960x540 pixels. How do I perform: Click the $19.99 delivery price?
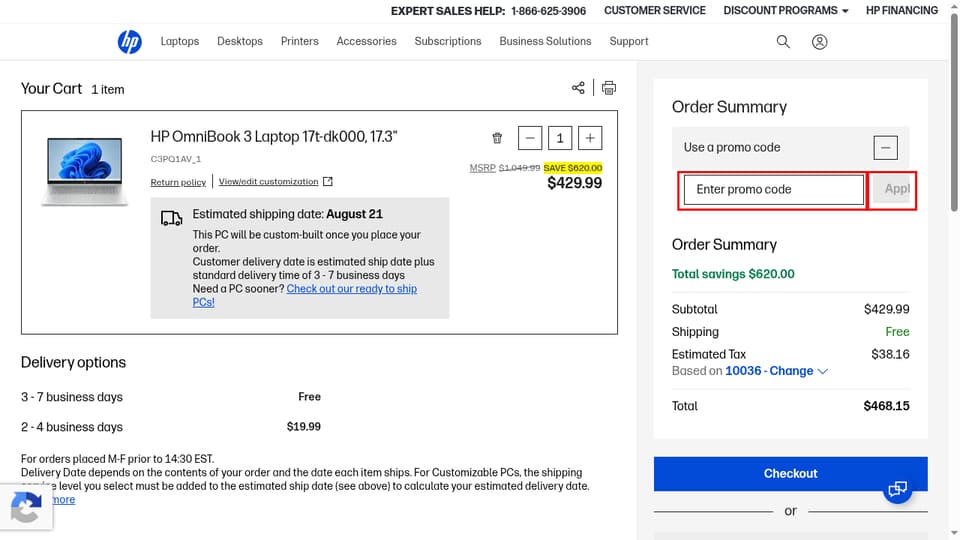click(x=304, y=427)
